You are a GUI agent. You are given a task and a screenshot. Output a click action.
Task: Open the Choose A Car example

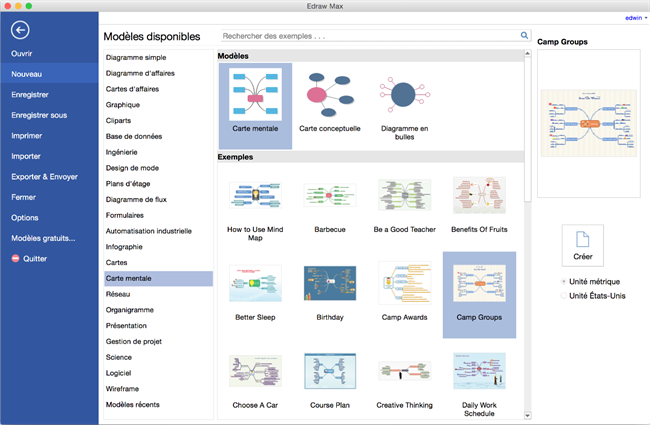tap(255, 371)
